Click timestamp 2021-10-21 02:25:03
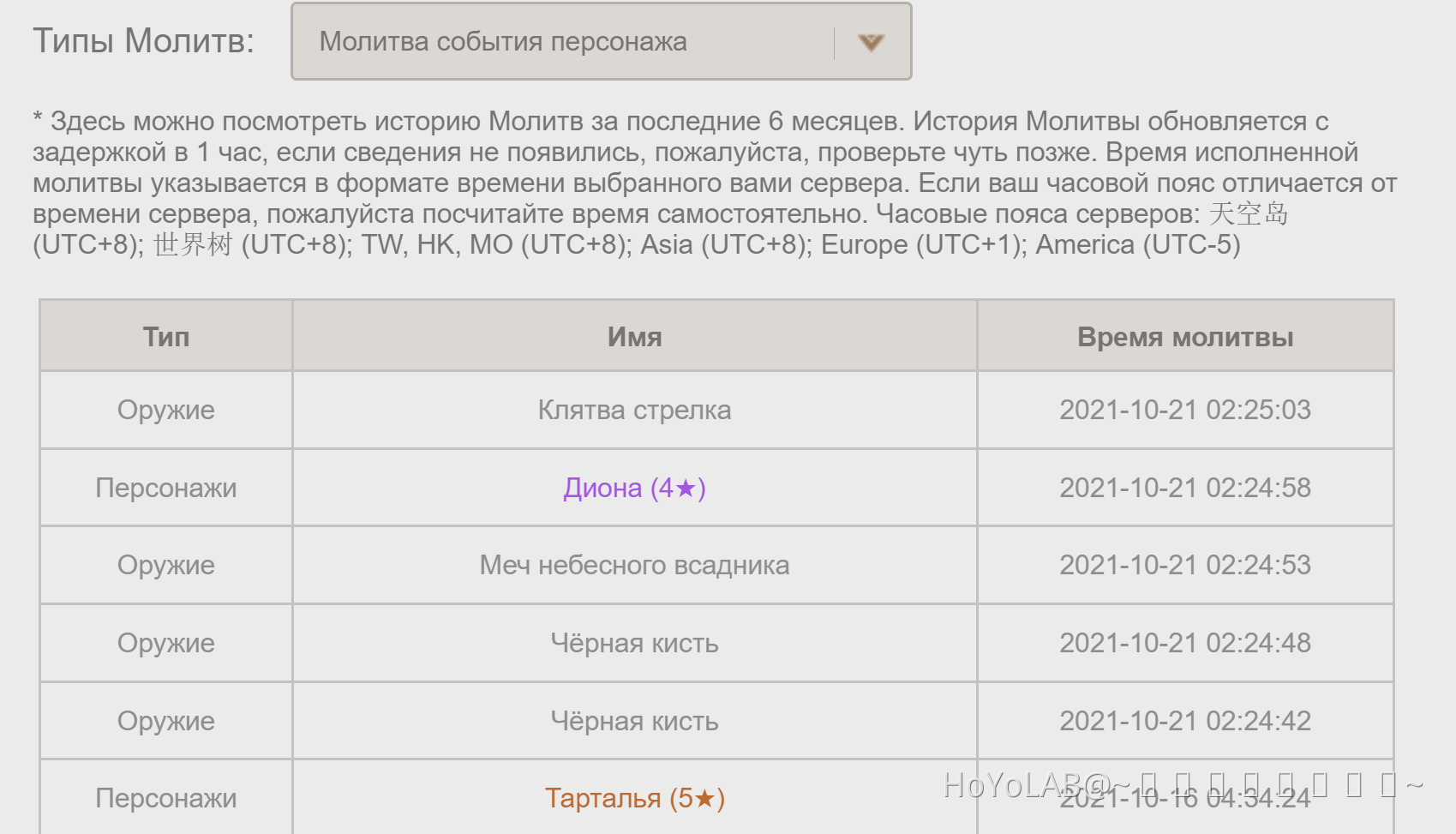The width and height of the screenshot is (1456, 834). 1185,410
